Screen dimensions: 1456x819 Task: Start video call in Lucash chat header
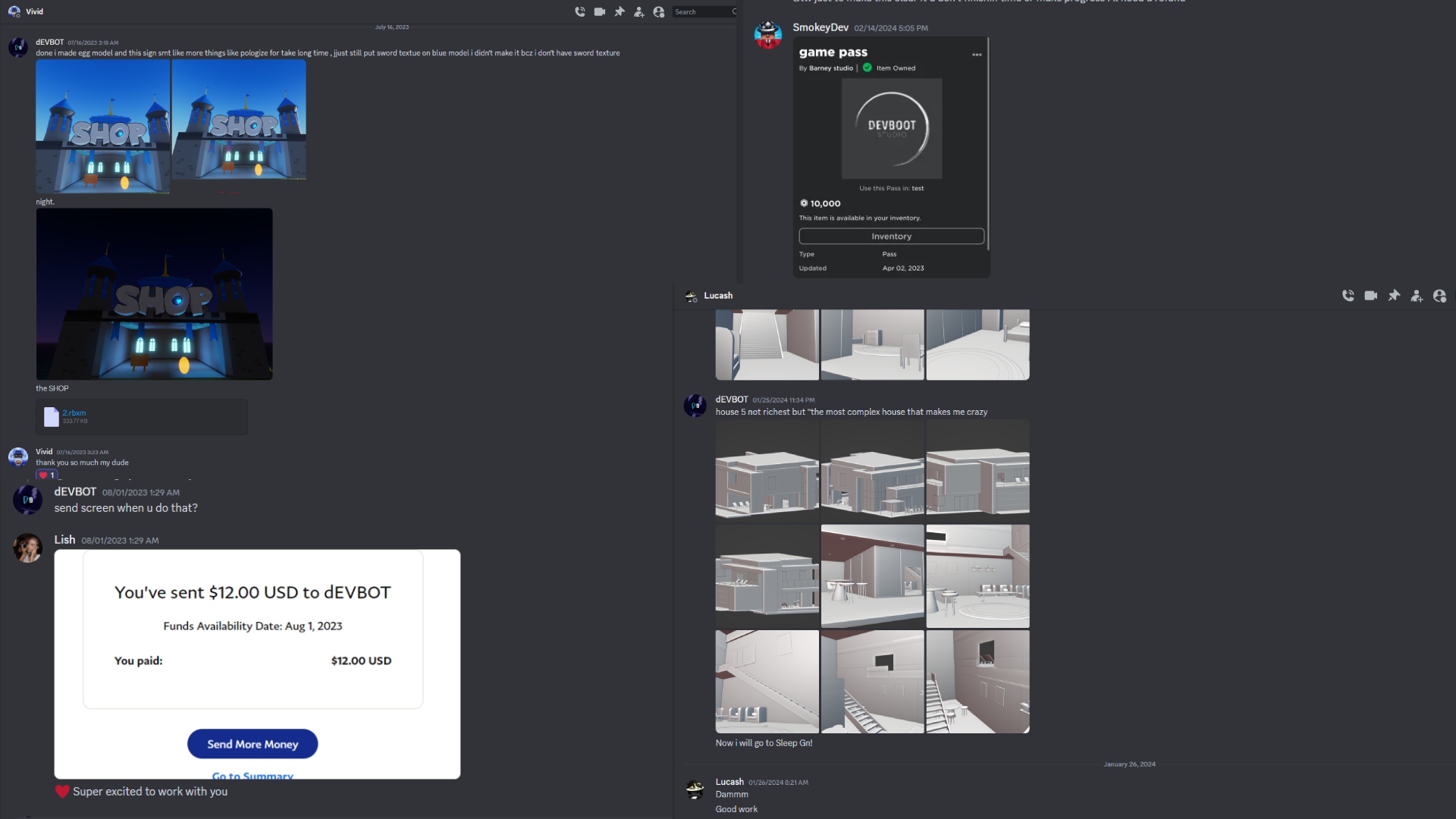point(1371,296)
